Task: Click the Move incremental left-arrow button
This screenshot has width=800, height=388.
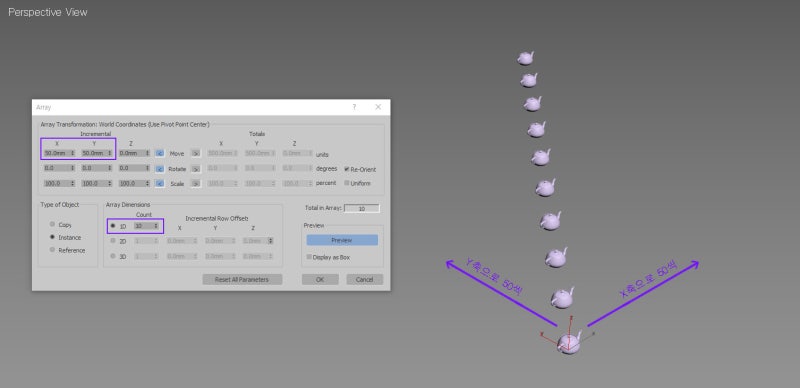Action: 160,153
